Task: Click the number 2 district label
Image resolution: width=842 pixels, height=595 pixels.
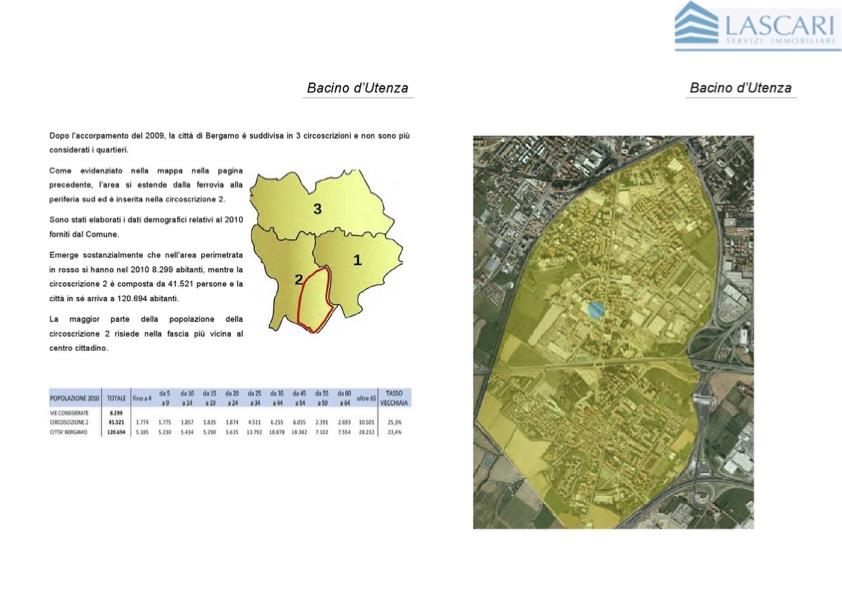Action: point(298,280)
